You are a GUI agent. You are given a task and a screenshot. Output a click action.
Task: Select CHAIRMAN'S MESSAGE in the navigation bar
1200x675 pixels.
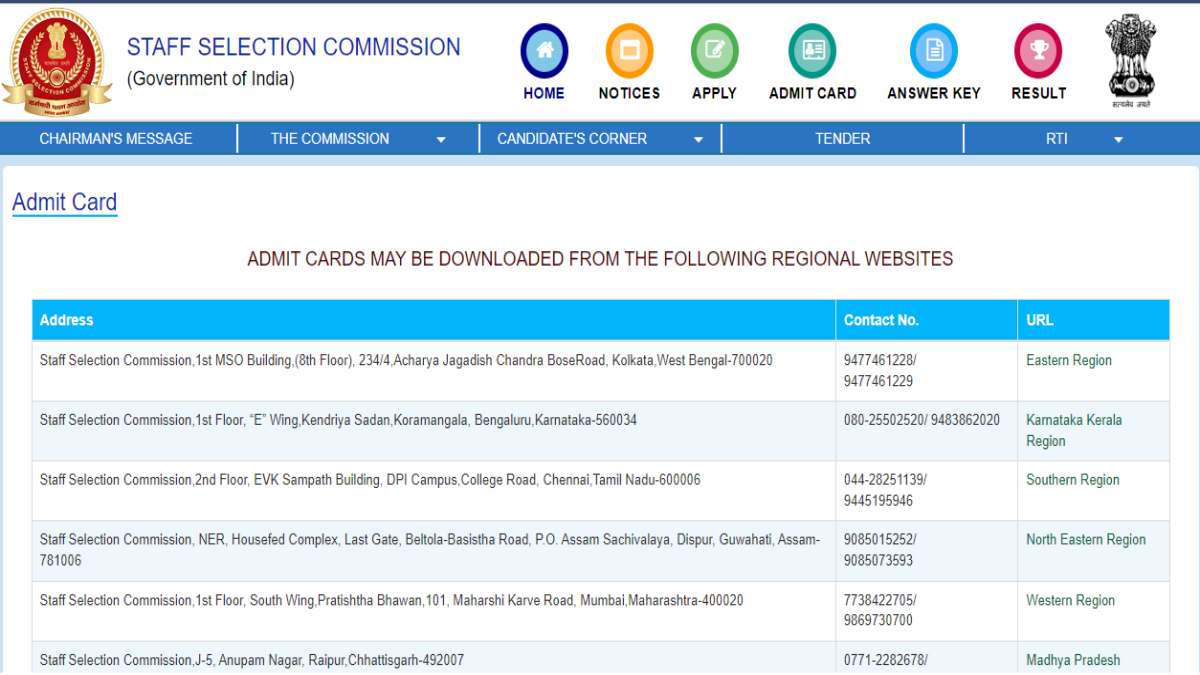coord(115,138)
